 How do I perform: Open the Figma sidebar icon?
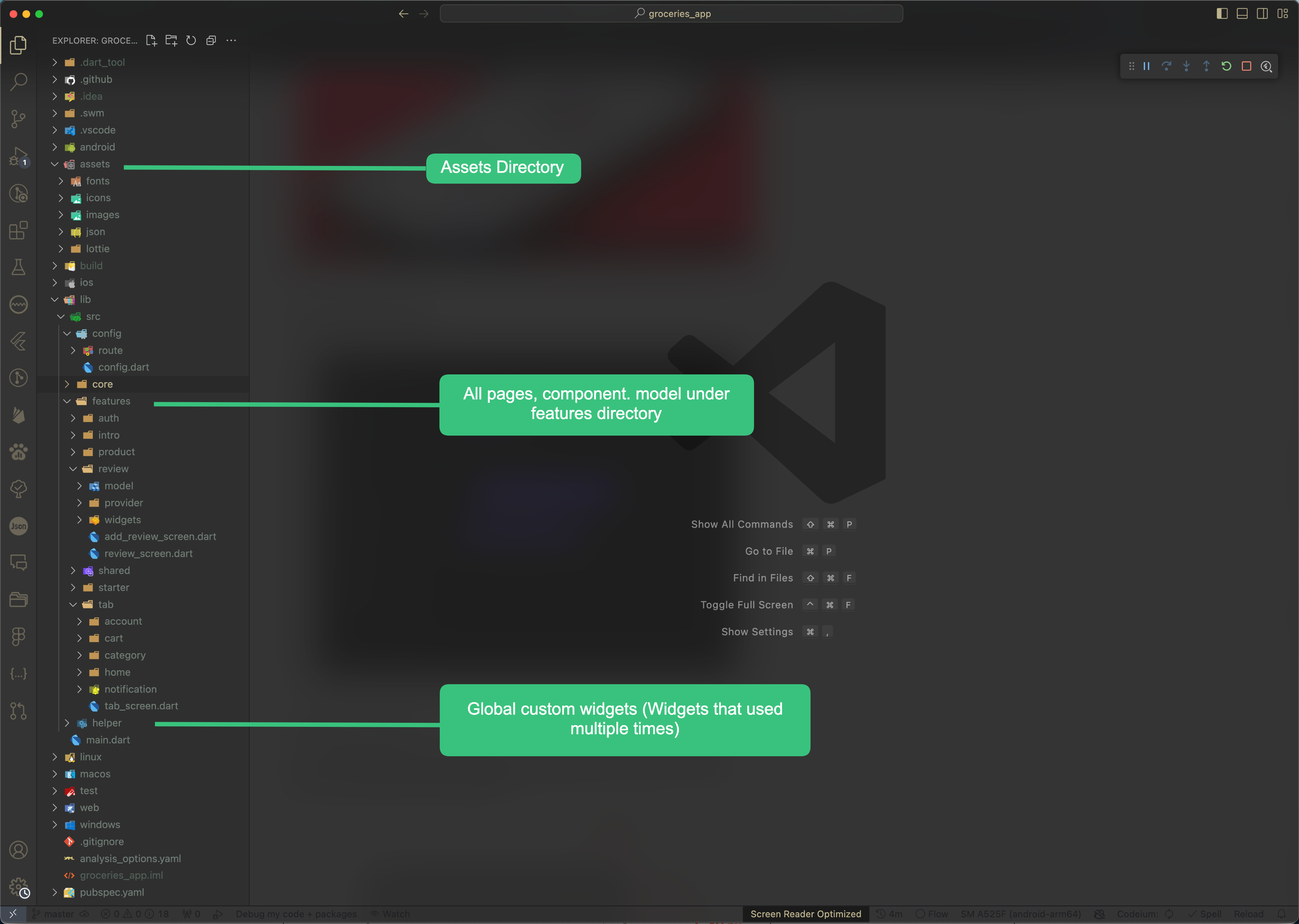pos(18,637)
